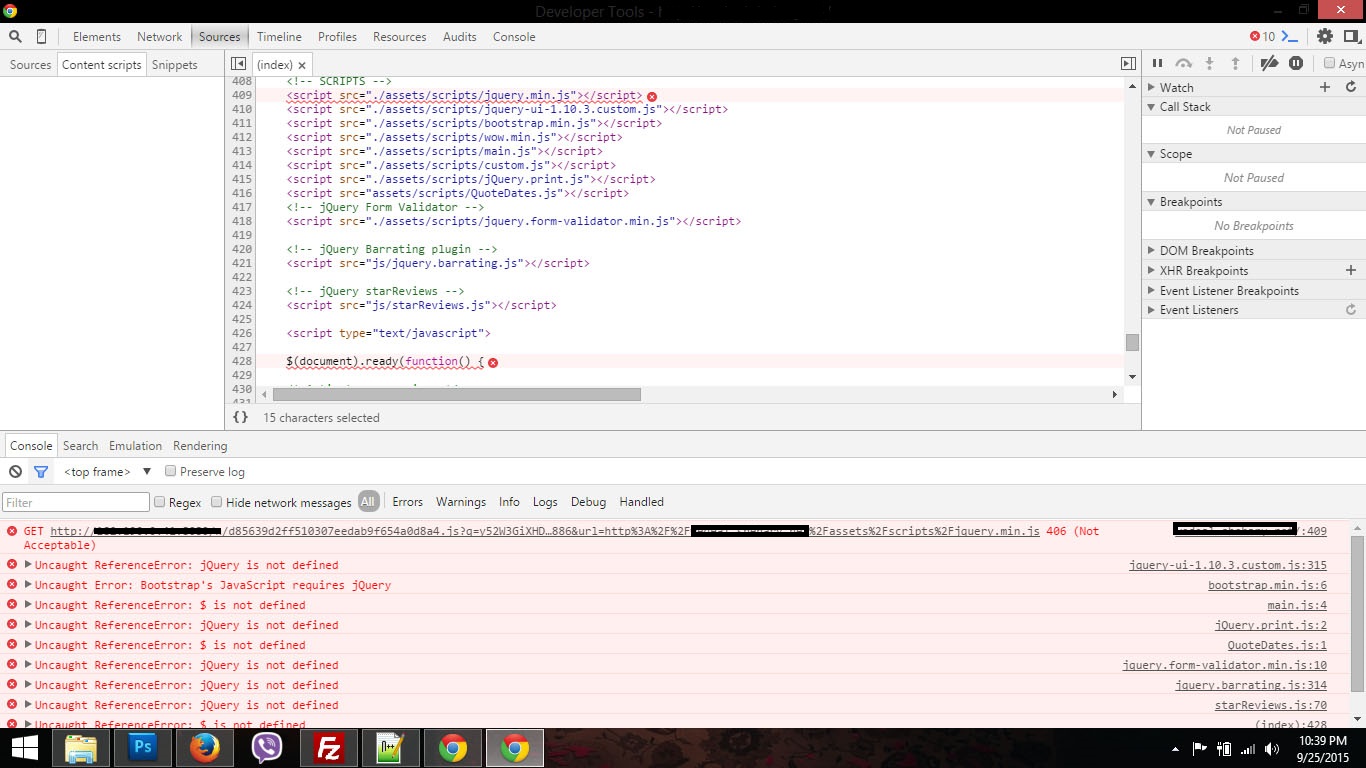Enable the Async checkbox
The image size is (1366, 768).
[x=1330, y=63]
